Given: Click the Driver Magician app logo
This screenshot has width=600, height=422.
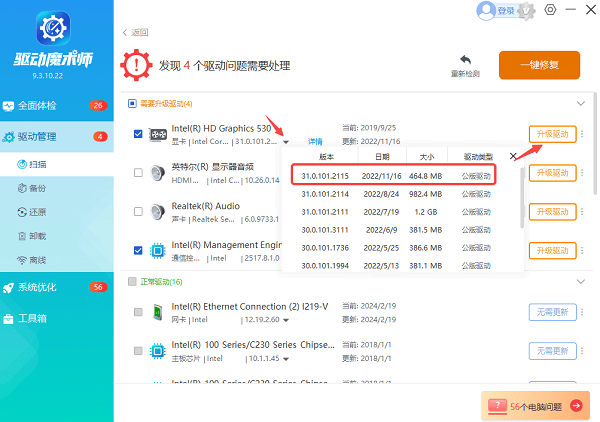Looking at the screenshot, I should click(x=53, y=28).
